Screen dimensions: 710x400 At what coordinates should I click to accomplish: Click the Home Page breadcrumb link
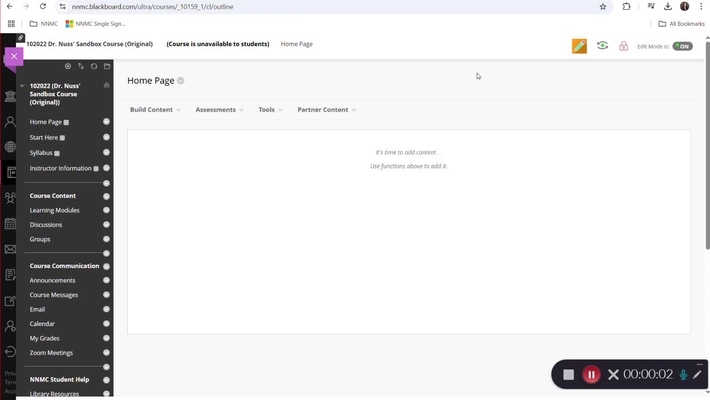click(297, 44)
